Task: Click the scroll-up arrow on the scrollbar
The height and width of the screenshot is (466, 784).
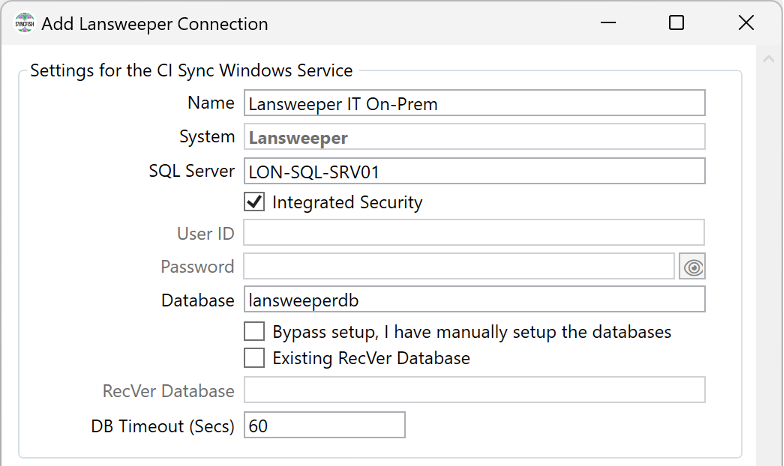Action: tap(768, 59)
